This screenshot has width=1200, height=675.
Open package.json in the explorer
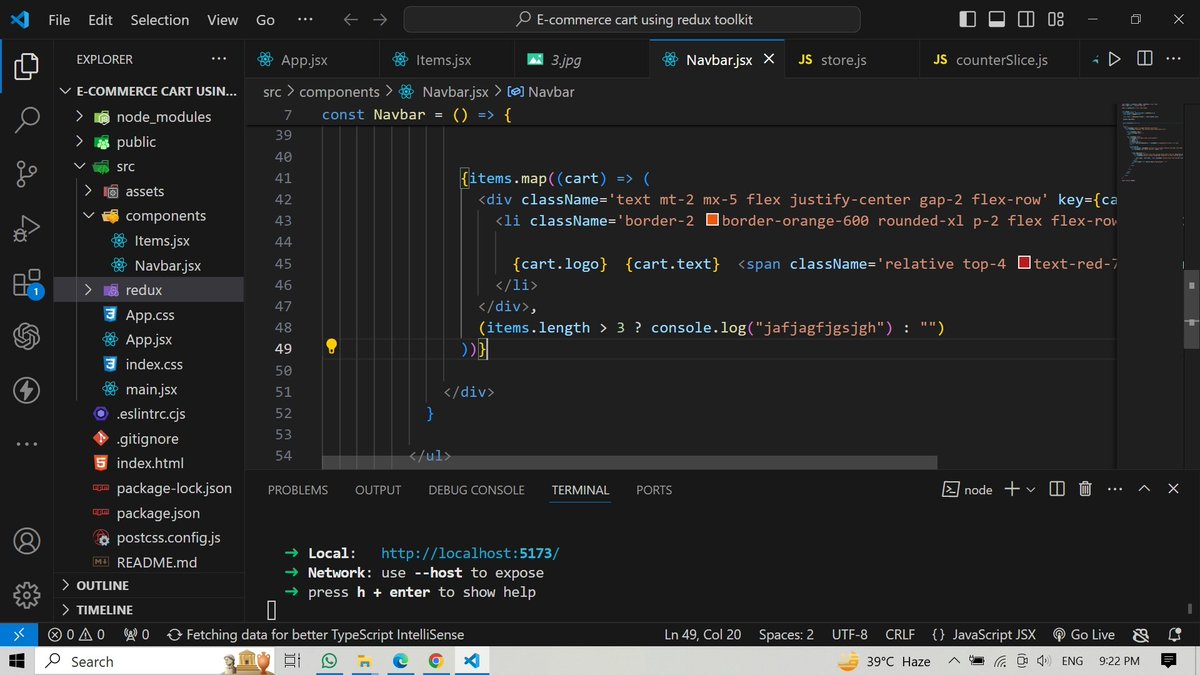(158, 513)
